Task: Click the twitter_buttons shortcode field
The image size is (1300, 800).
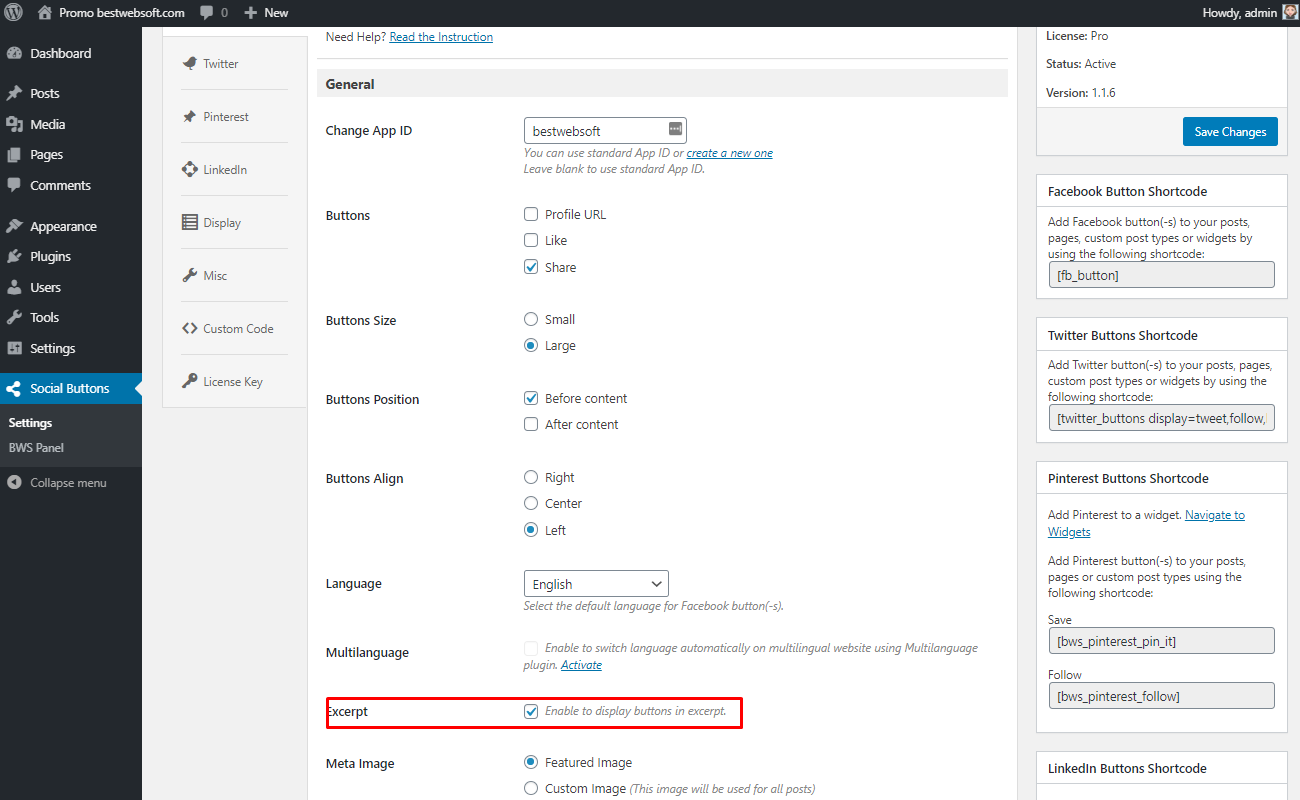Action: pos(1161,418)
